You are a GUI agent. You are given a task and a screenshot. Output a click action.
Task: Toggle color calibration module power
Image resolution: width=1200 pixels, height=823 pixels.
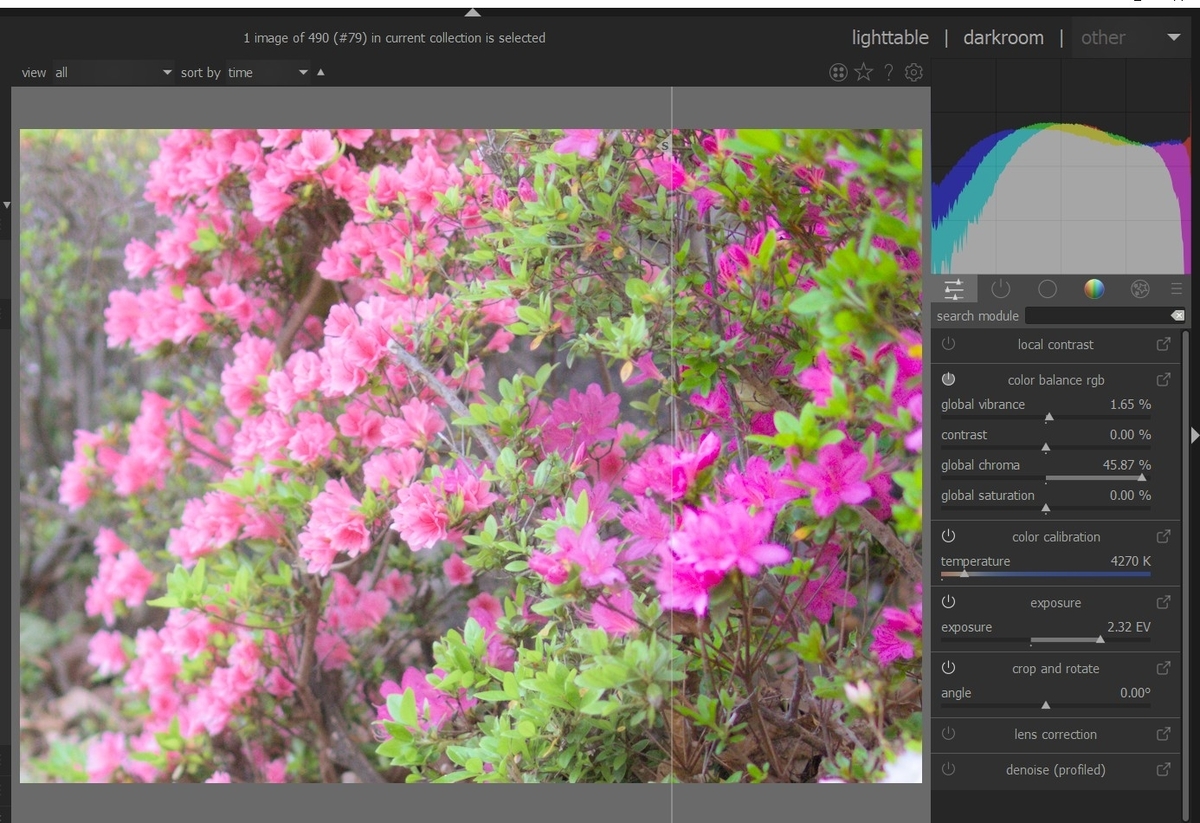(x=948, y=537)
